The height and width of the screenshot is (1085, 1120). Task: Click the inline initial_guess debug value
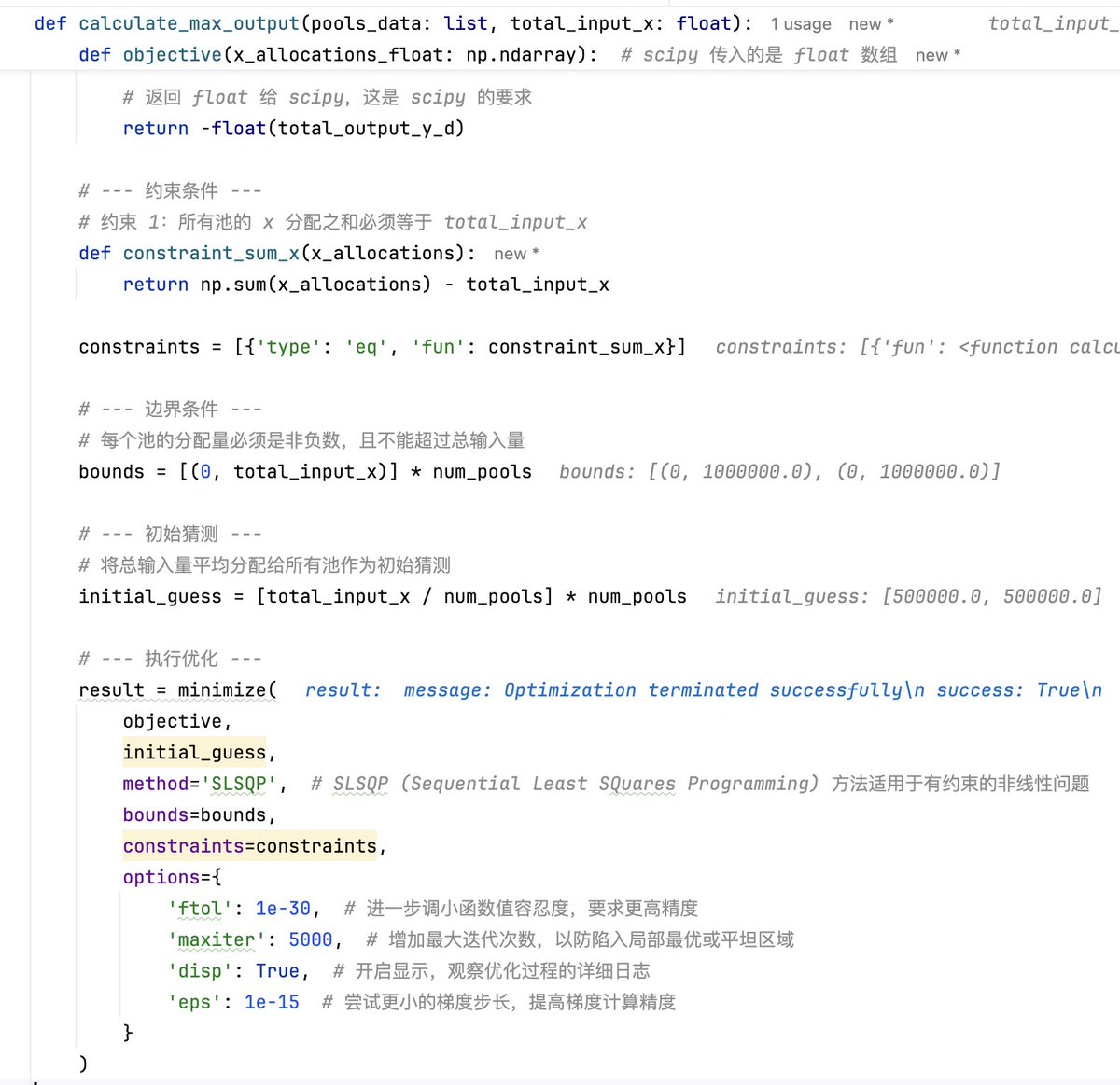[907, 597]
